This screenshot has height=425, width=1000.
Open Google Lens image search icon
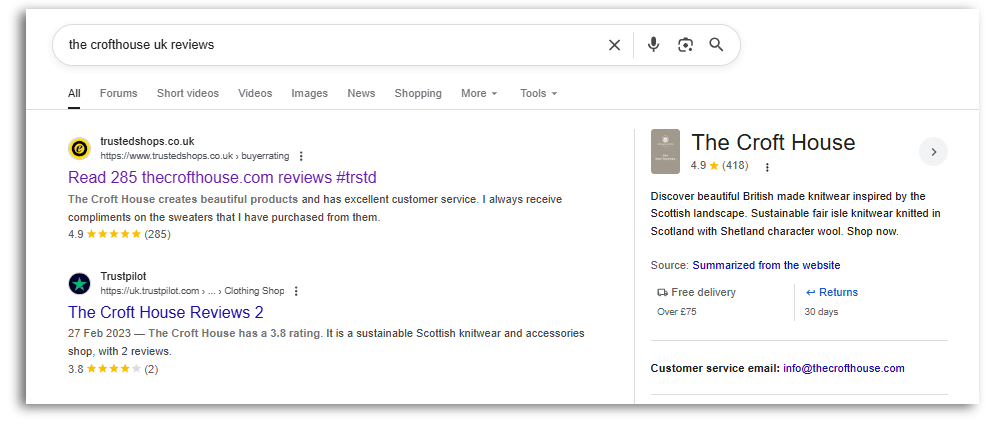tap(685, 45)
